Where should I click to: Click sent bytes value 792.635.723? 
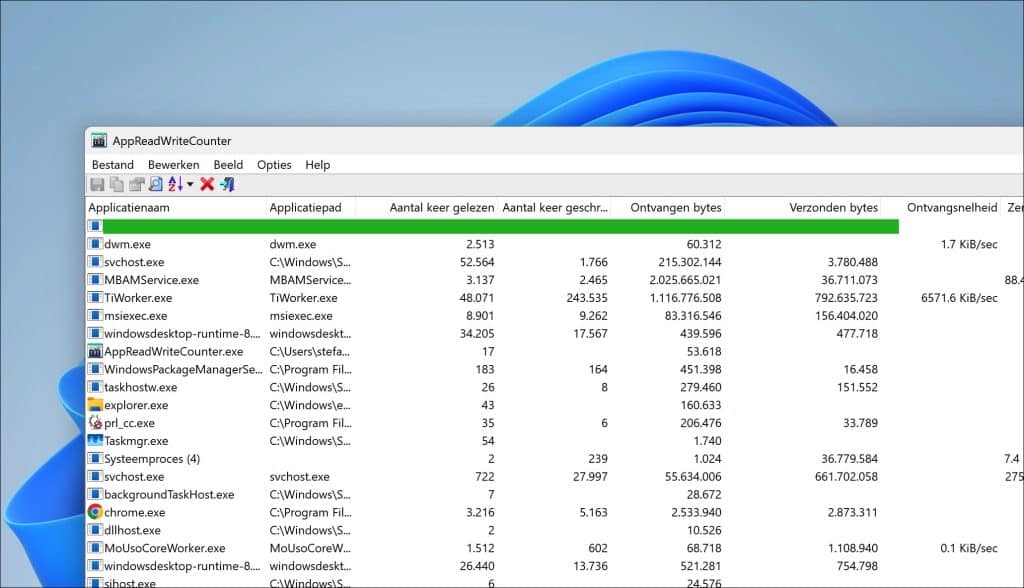(846, 298)
